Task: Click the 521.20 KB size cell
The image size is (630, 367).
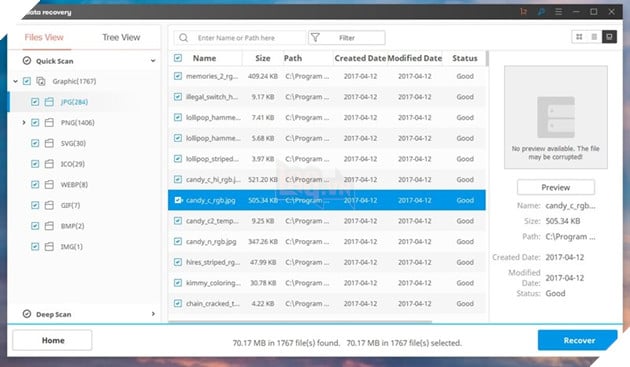Action: [263, 180]
